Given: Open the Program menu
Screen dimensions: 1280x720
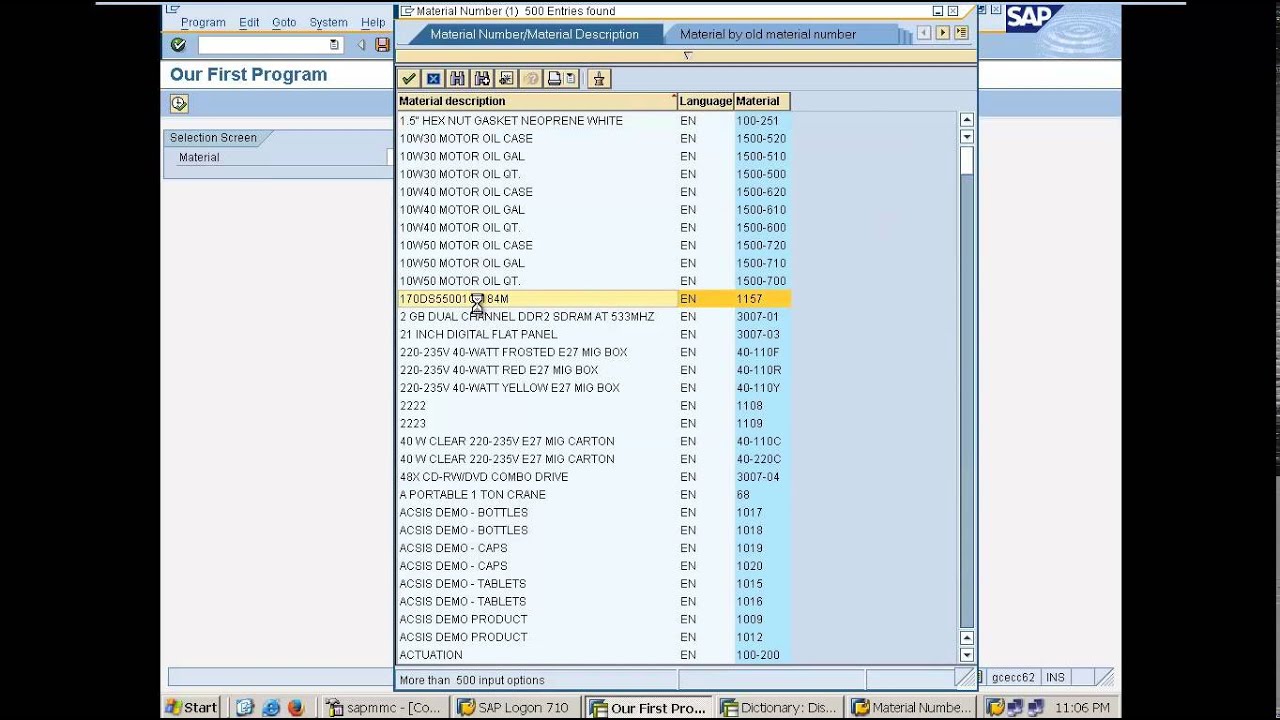Looking at the screenshot, I should (203, 22).
